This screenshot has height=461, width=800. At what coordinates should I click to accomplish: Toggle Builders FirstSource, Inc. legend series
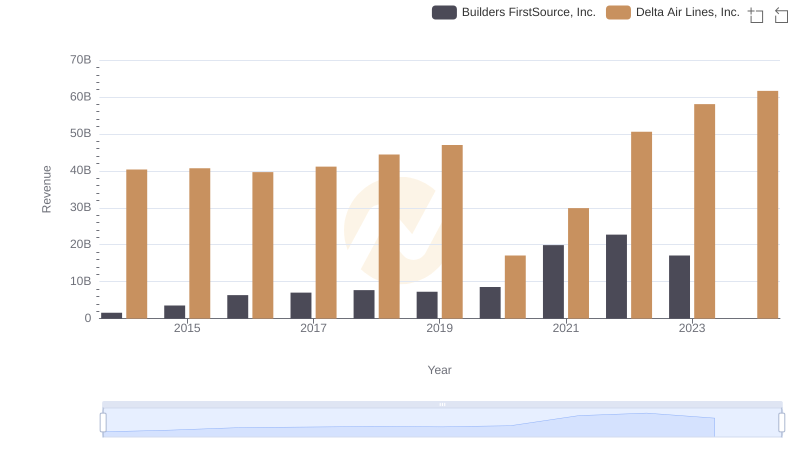pos(514,12)
